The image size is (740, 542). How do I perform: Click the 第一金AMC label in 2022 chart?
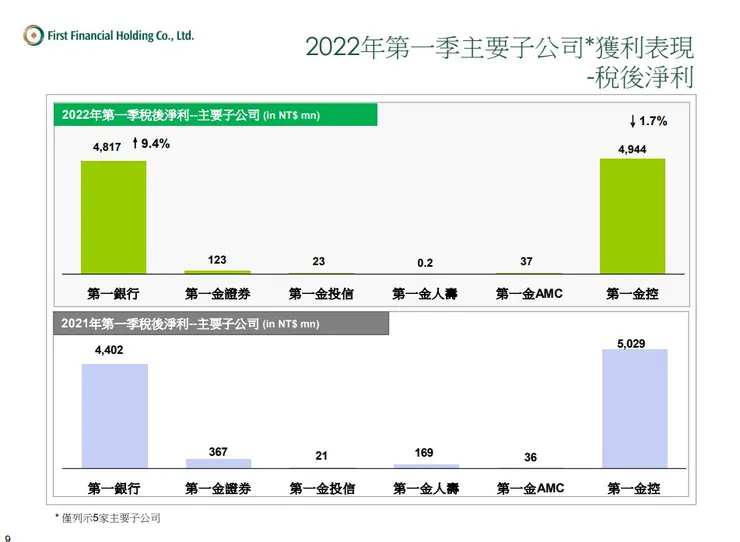click(x=530, y=294)
